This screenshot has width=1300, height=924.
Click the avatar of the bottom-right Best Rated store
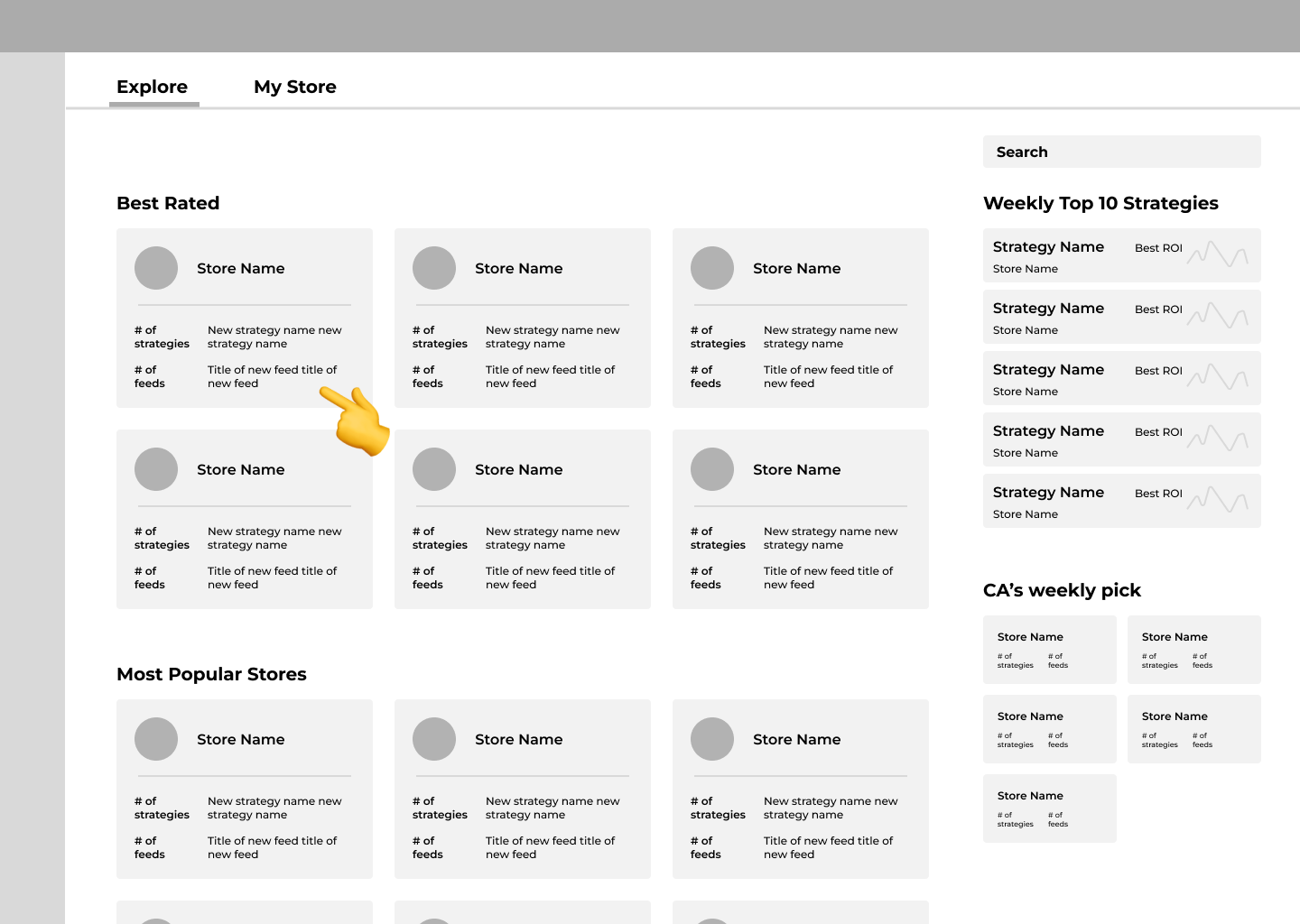click(x=712, y=469)
